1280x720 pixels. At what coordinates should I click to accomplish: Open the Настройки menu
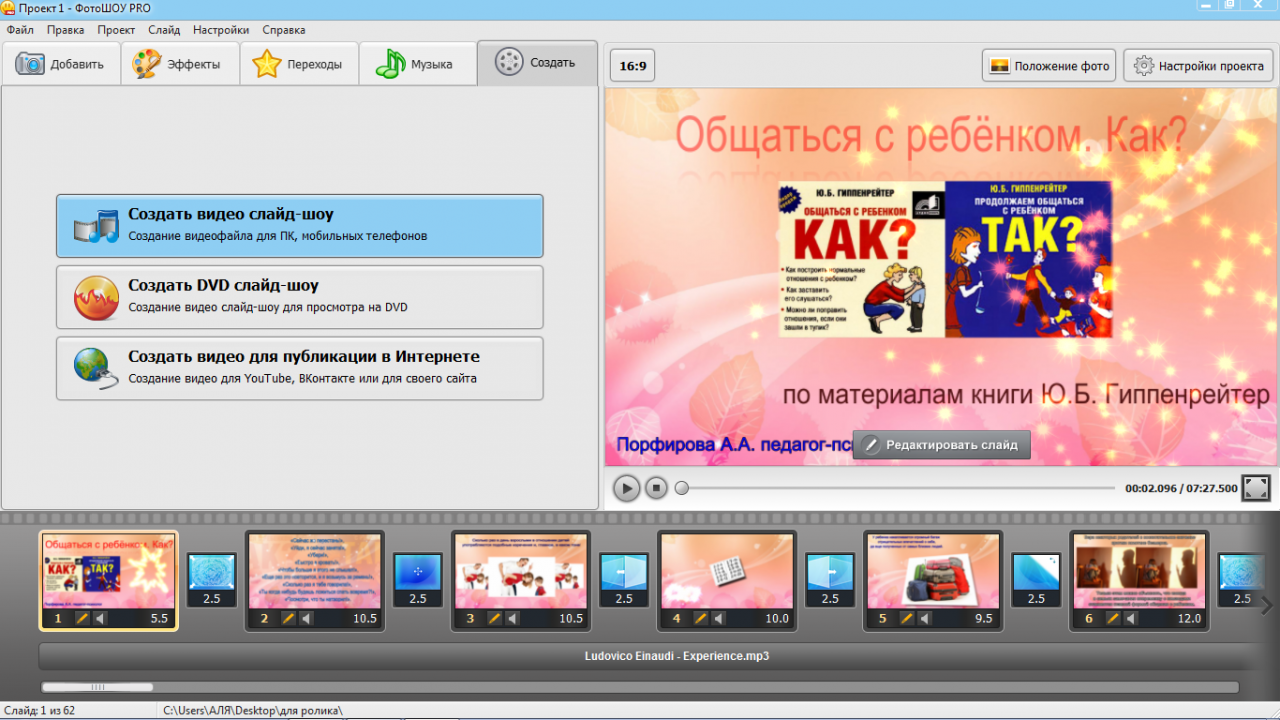coord(221,30)
